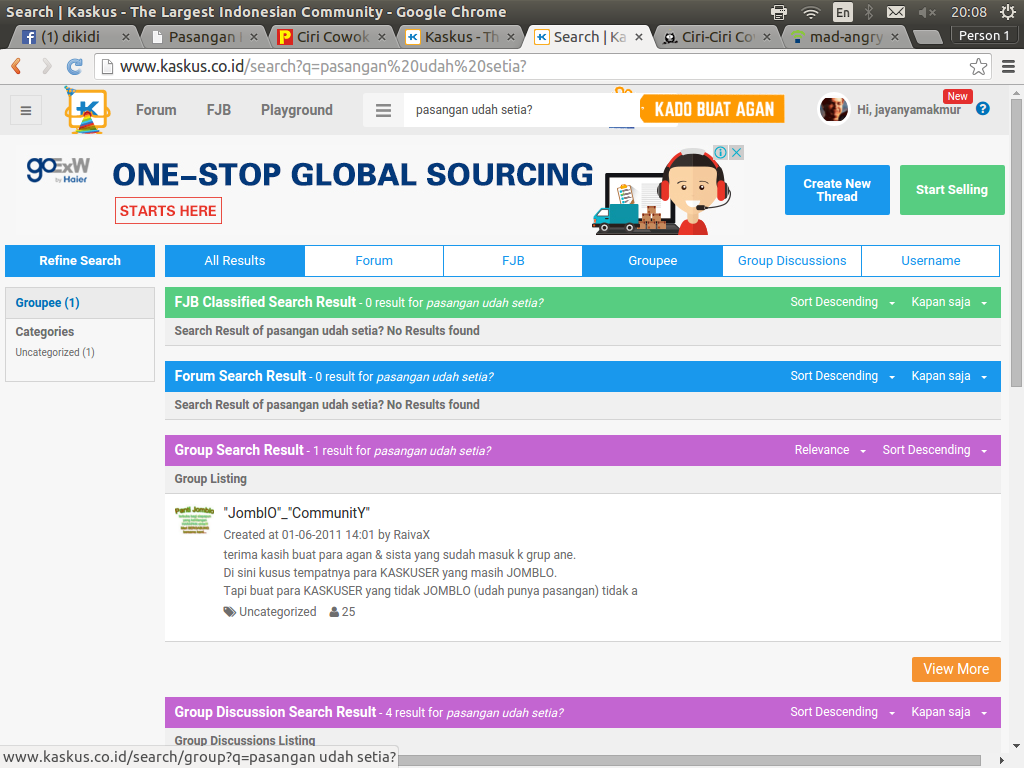
Task: Click Create New Thread button
Action: click(837, 190)
